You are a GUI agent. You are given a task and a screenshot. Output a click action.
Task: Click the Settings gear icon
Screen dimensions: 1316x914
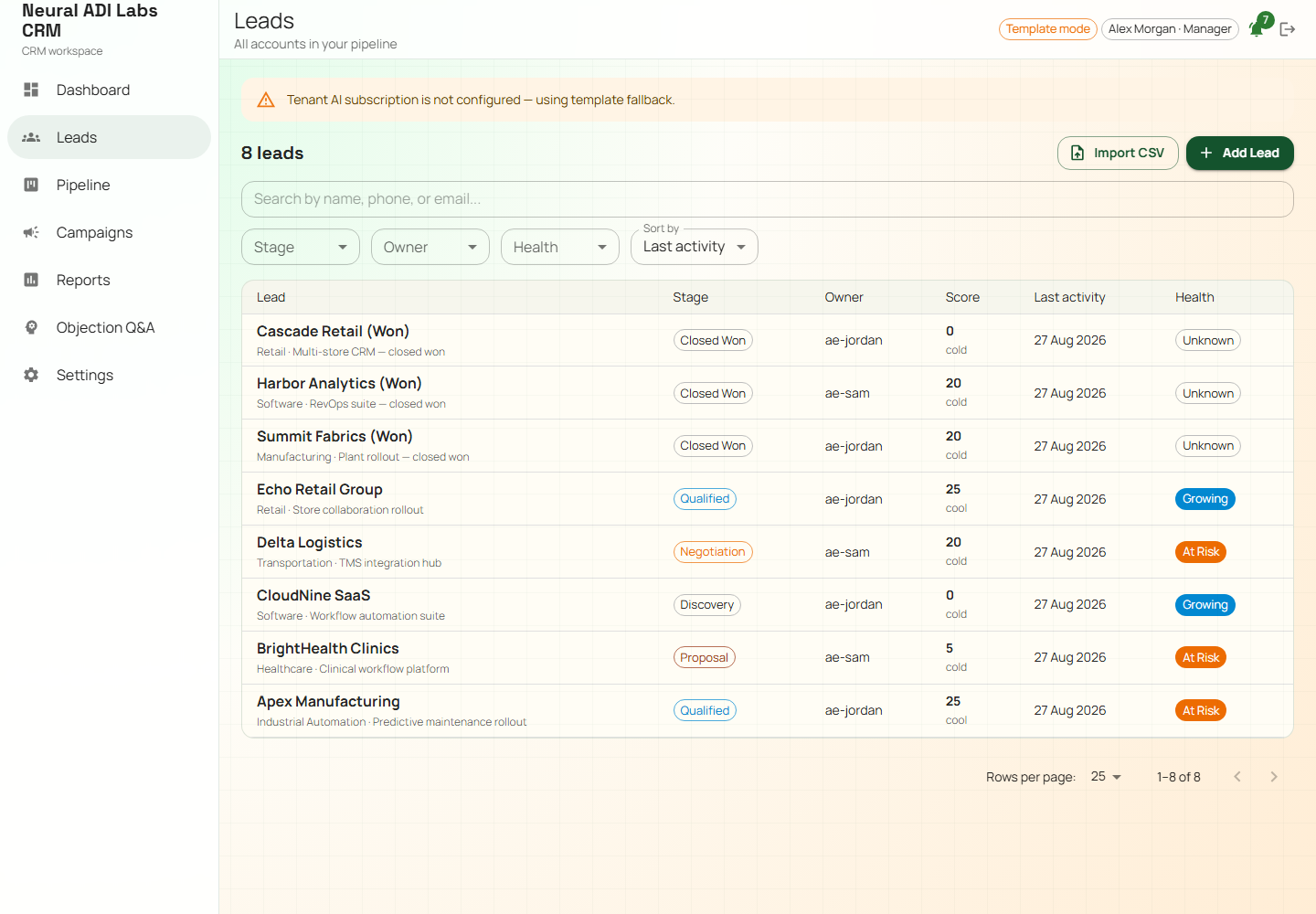(x=31, y=375)
